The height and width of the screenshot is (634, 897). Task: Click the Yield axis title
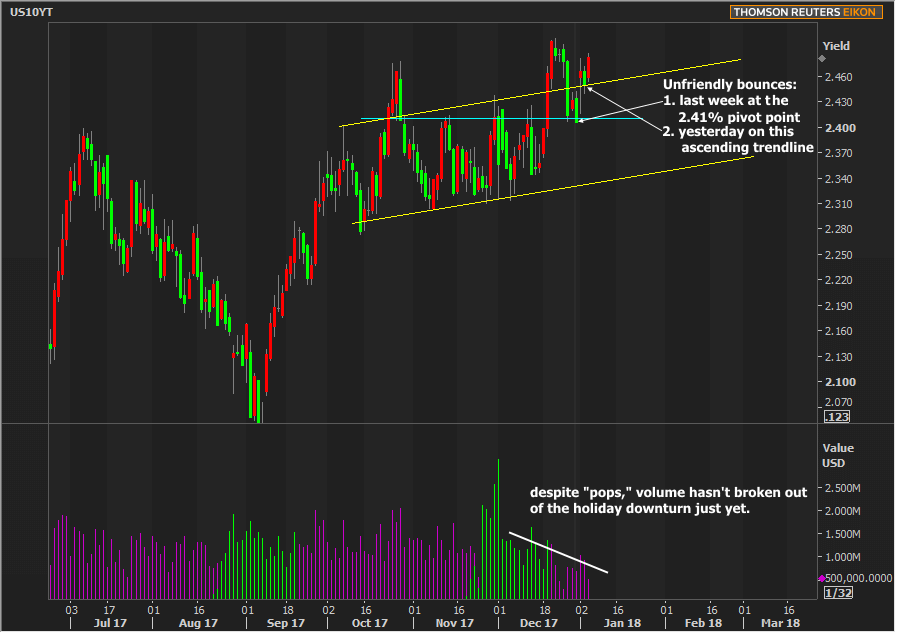(x=836, y=46)
